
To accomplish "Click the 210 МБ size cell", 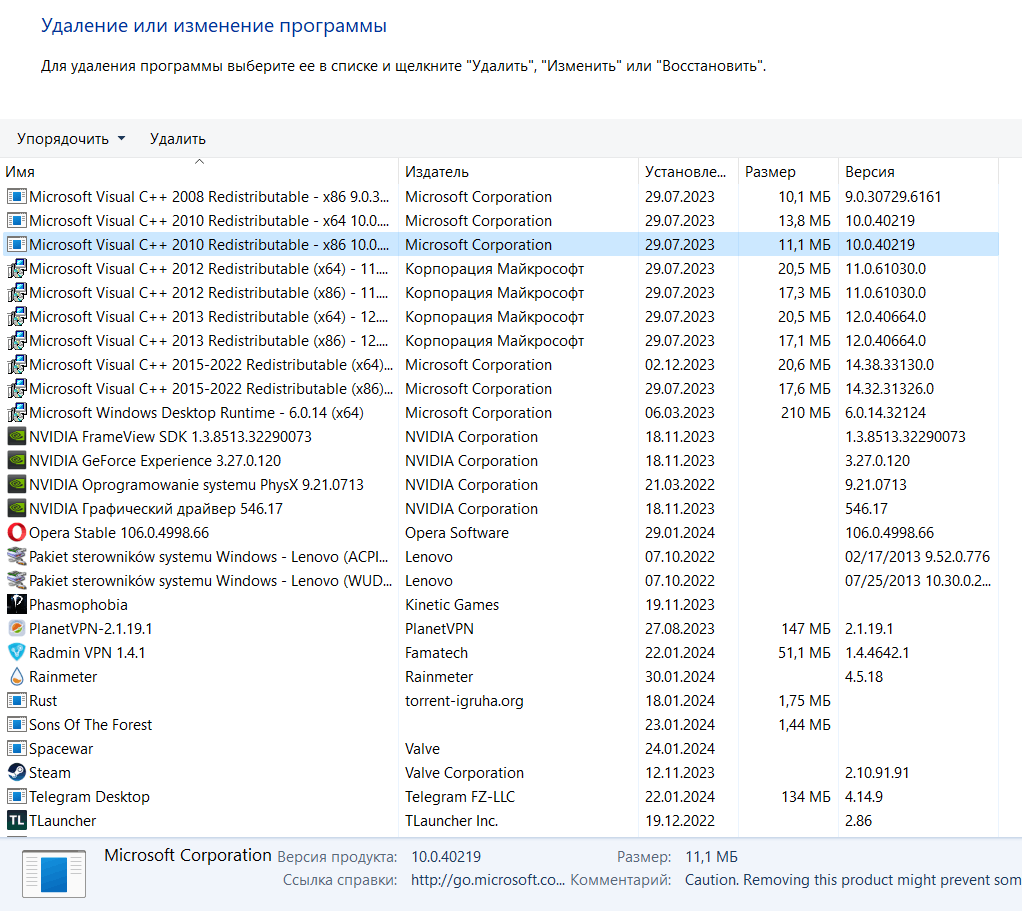I will pyautogui.click(x=805, y=413).
